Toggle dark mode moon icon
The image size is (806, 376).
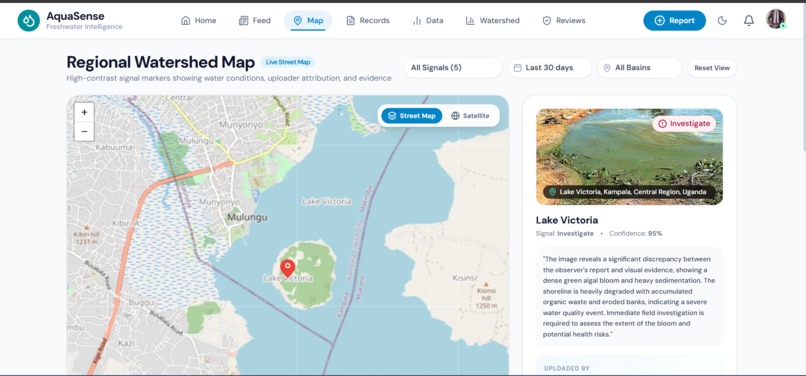(722, 21)
